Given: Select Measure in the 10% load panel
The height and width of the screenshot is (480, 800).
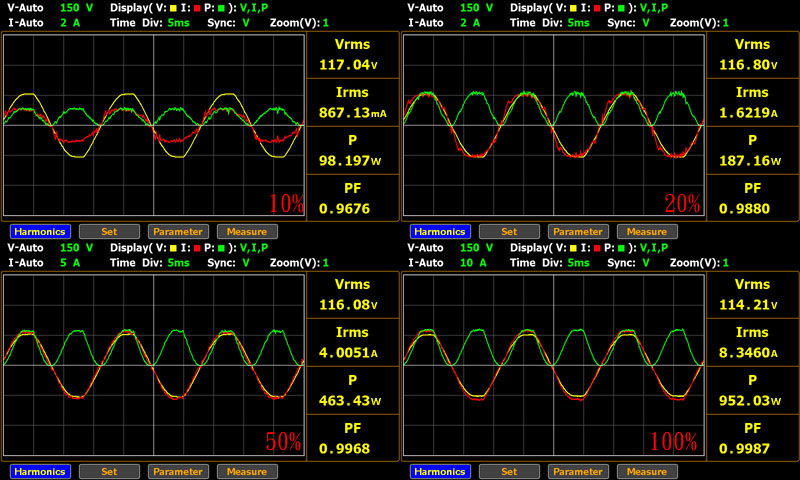Looking at the screenshot, I should 247,232.
